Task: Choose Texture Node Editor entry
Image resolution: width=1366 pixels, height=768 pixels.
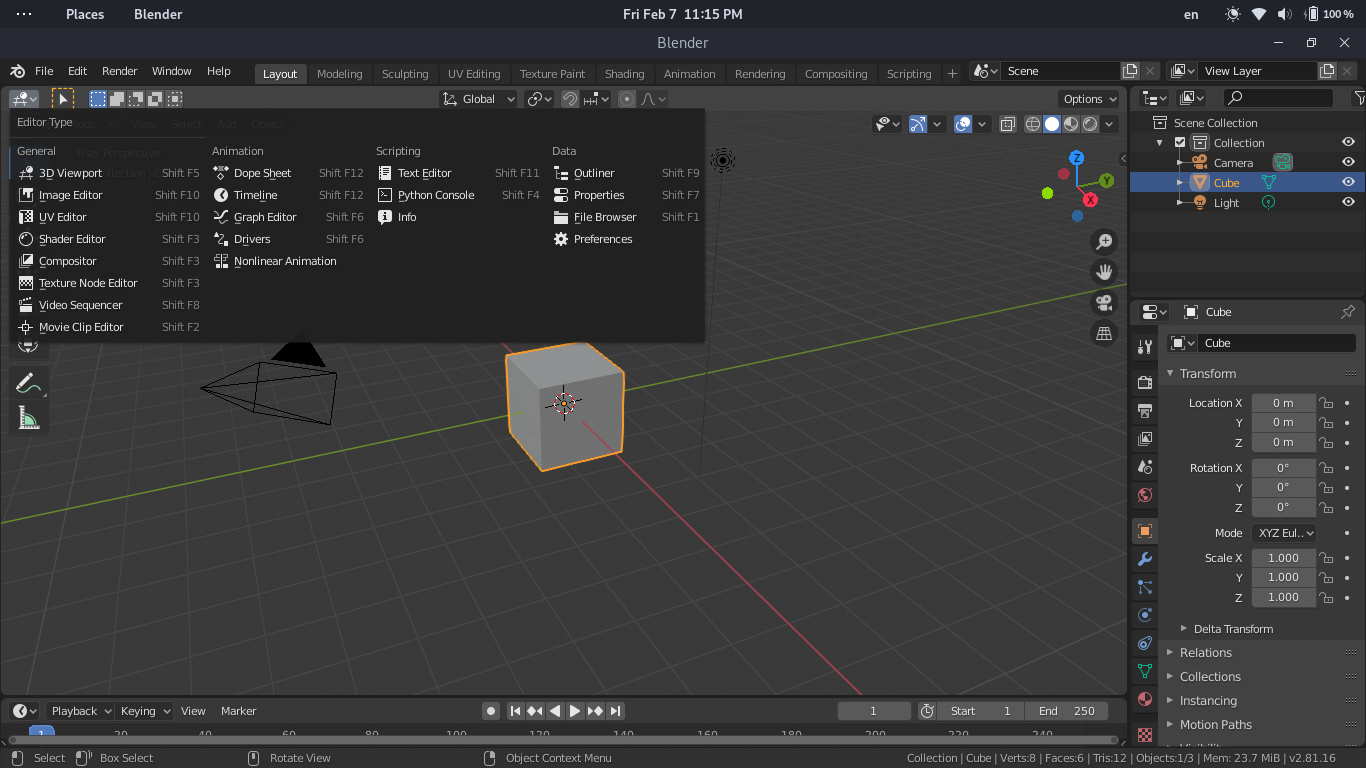Action: 108,283
